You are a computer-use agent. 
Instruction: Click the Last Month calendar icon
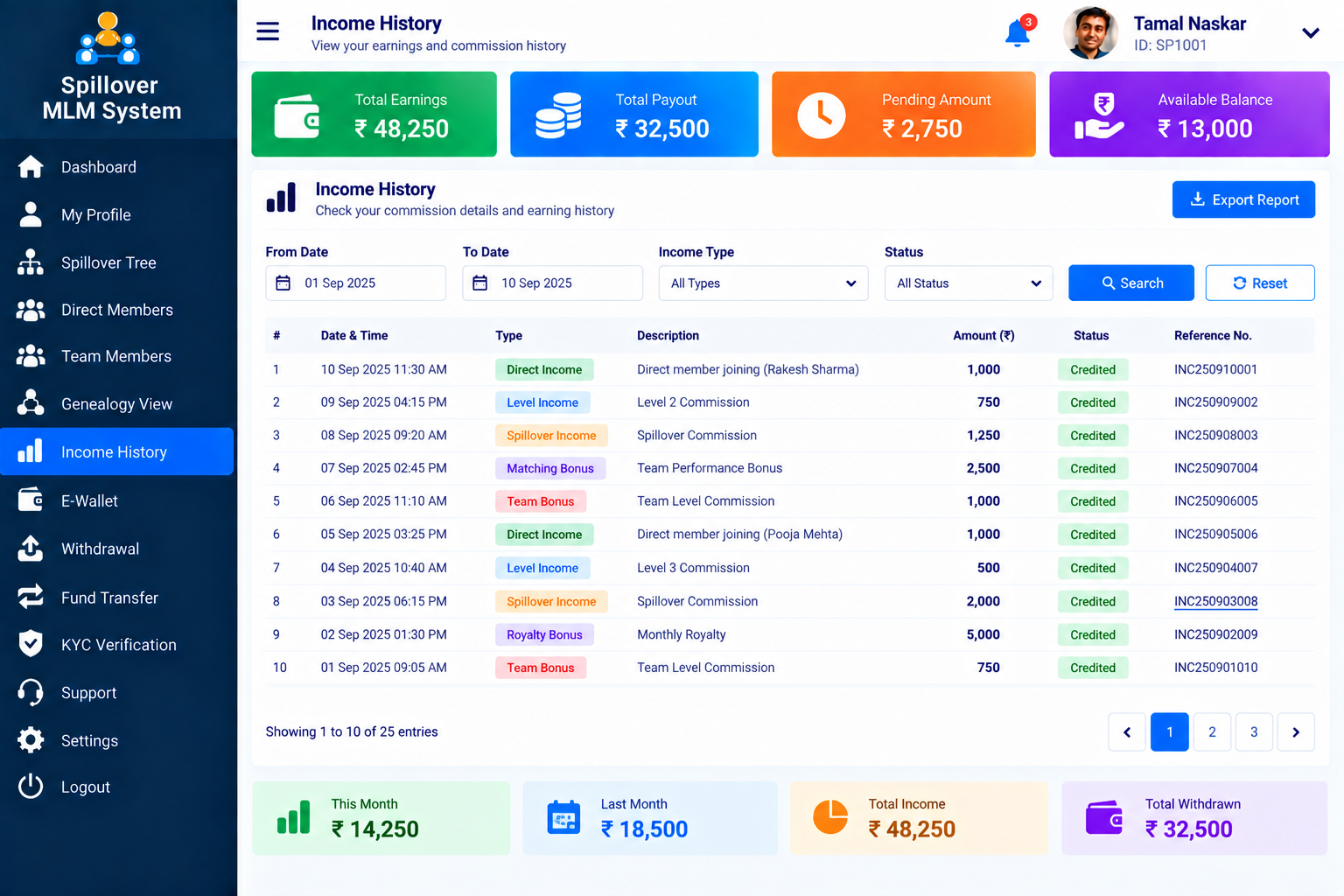563,817
